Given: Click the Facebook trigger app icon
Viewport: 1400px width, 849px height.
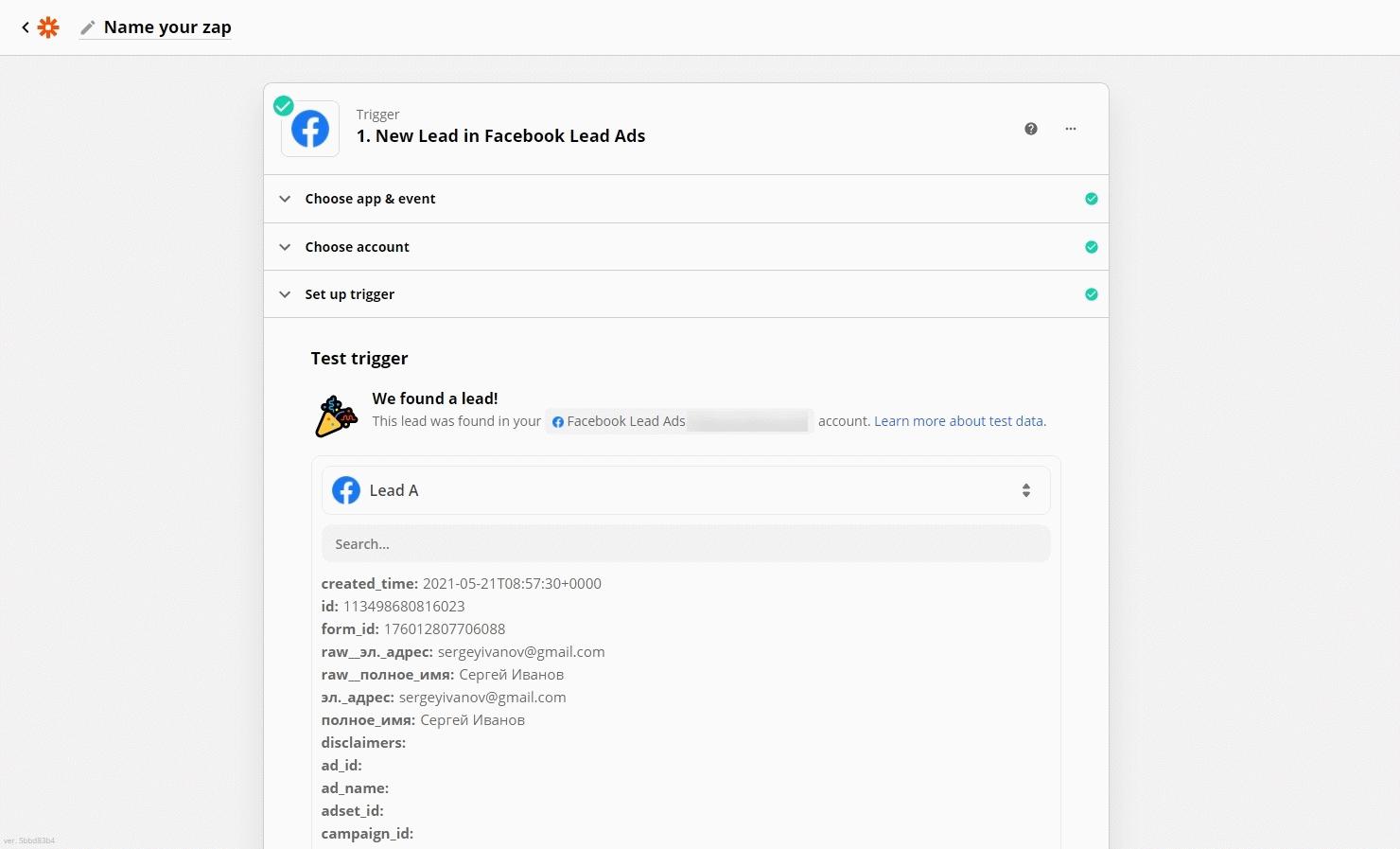Looking at the screenshot, I should point(310,129).
